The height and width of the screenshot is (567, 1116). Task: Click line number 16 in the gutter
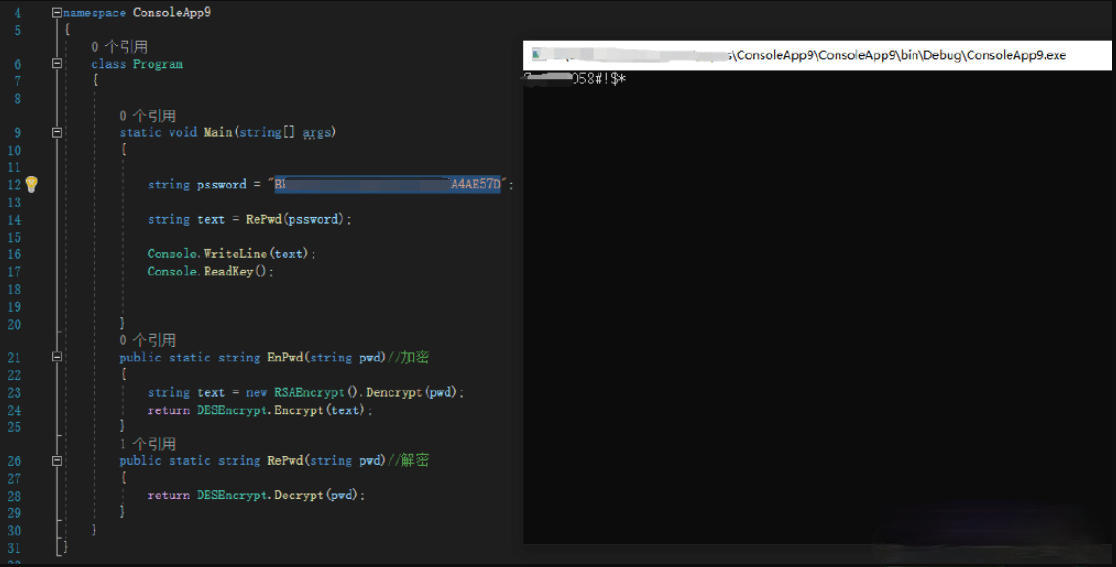pos(14,254)
